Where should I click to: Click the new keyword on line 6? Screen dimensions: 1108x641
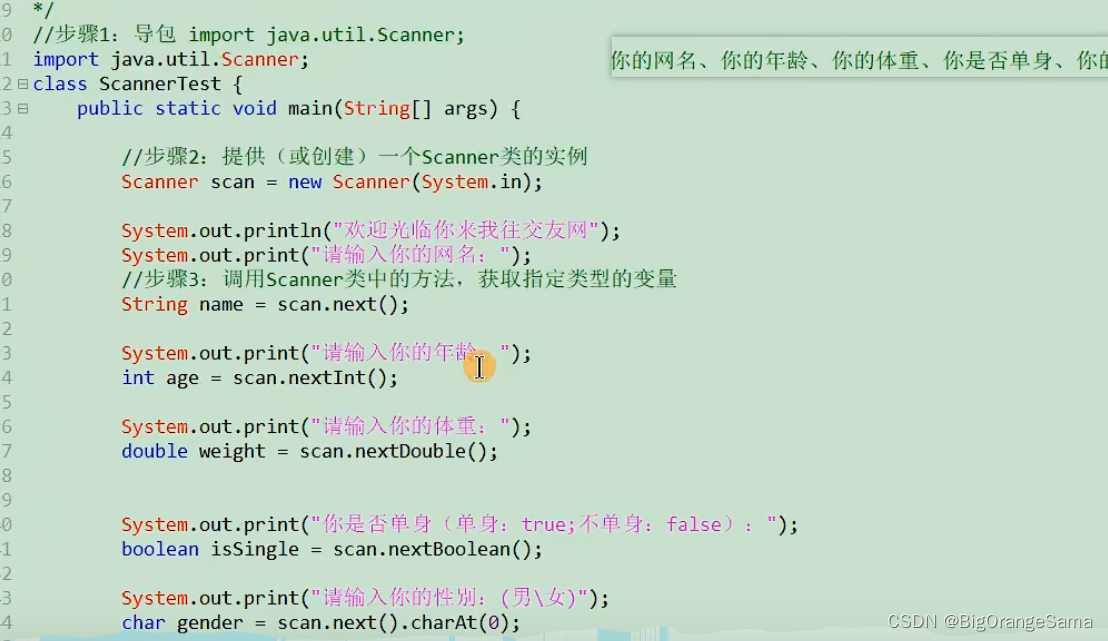(x=305, y=181)
